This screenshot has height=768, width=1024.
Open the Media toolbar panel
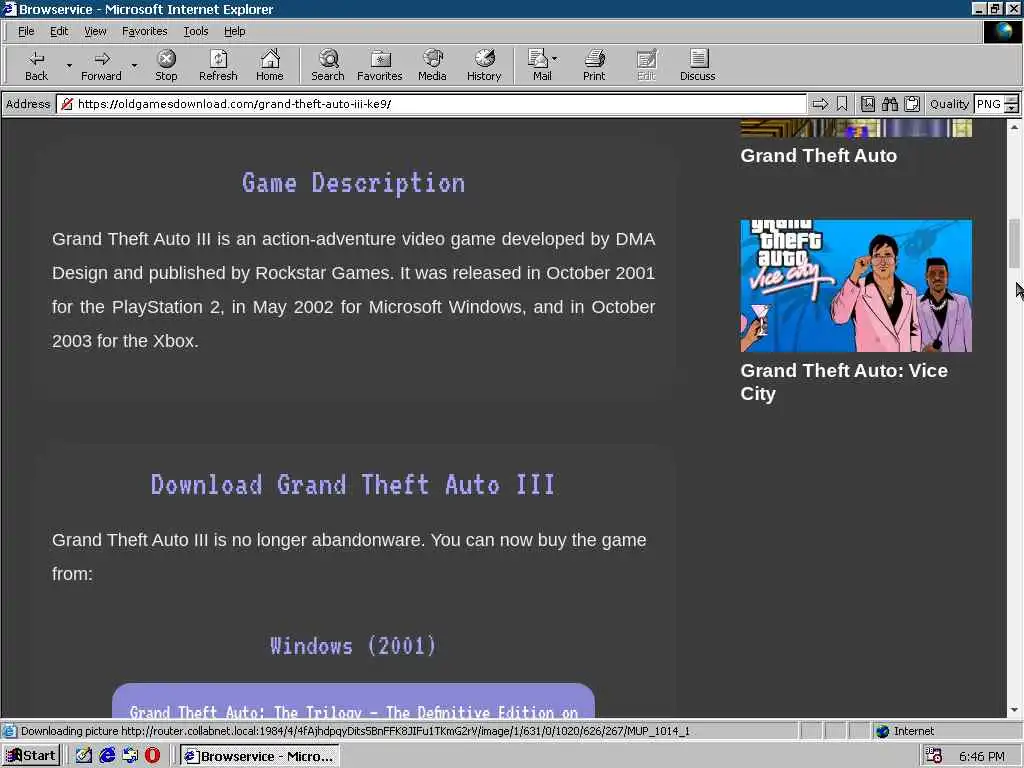click(432, 66)
